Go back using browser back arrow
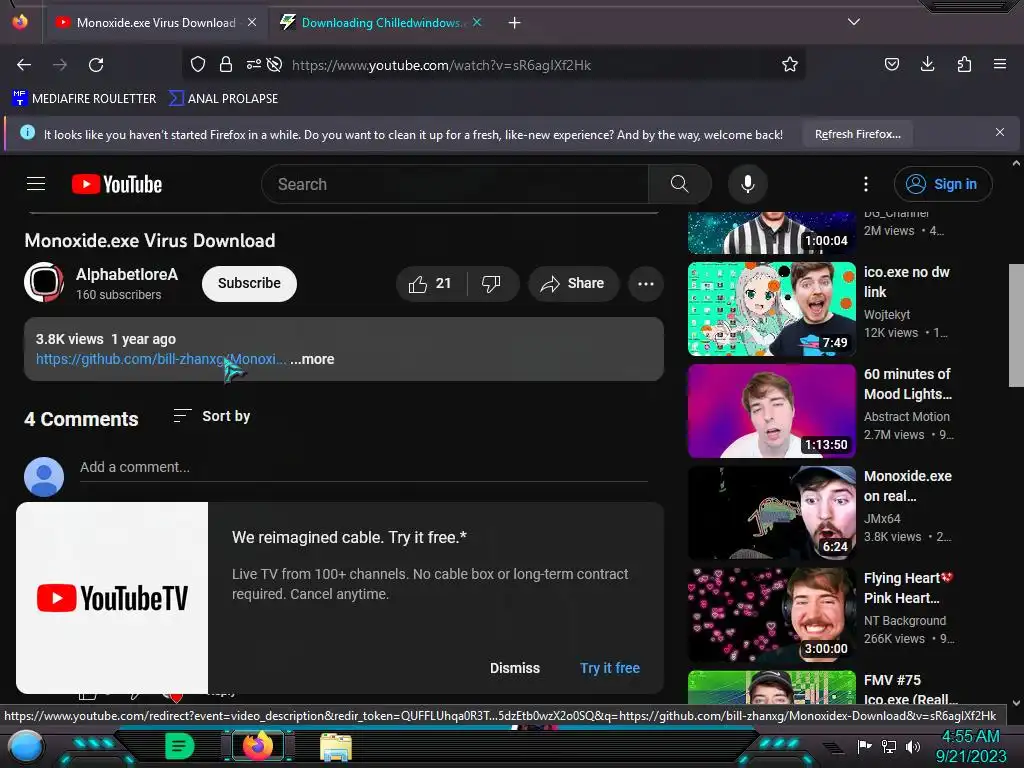This screenshot has width=1024, height=768. [x=24, y=65]
